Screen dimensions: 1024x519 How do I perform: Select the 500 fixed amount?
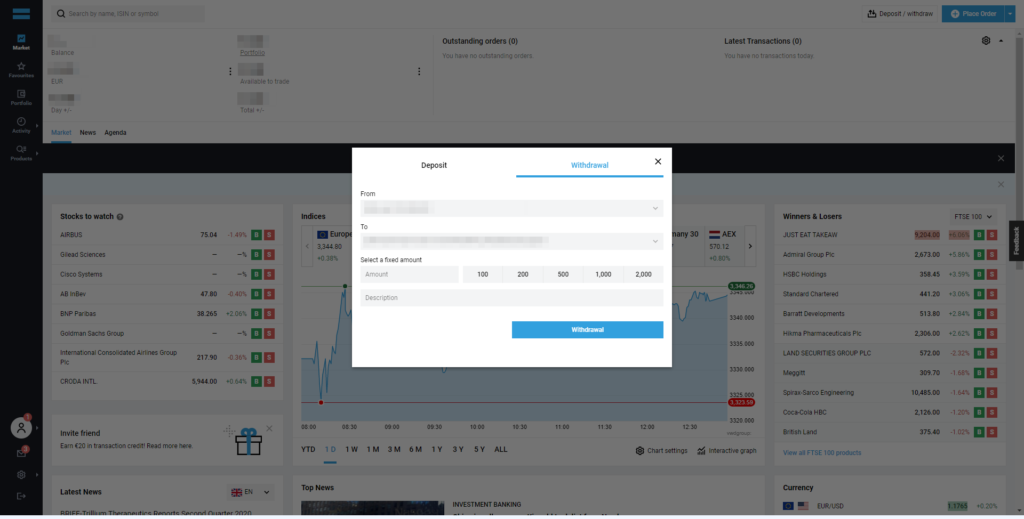[563, 274]
